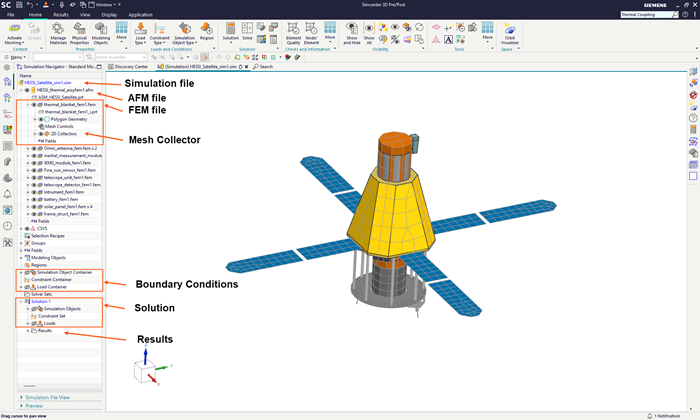Click the notification bell in the left sidebar
This screenshot has height=420, width=700.
pyautogui.click(x=8, y=194)
